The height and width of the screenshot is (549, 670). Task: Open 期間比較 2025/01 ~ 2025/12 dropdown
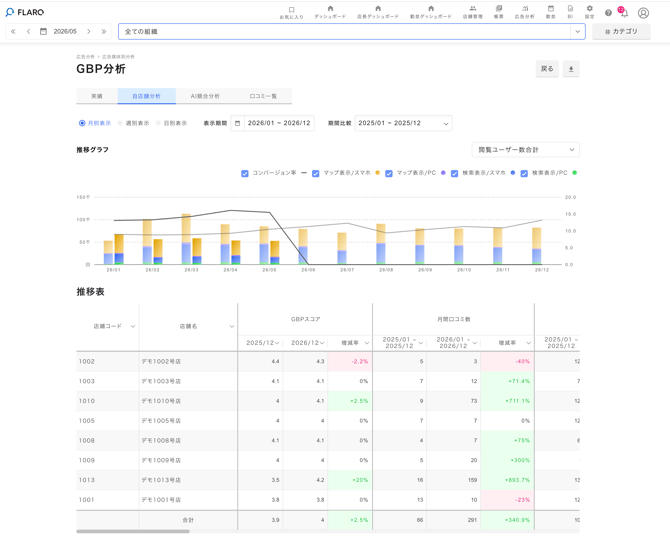[x=403, y=123]
